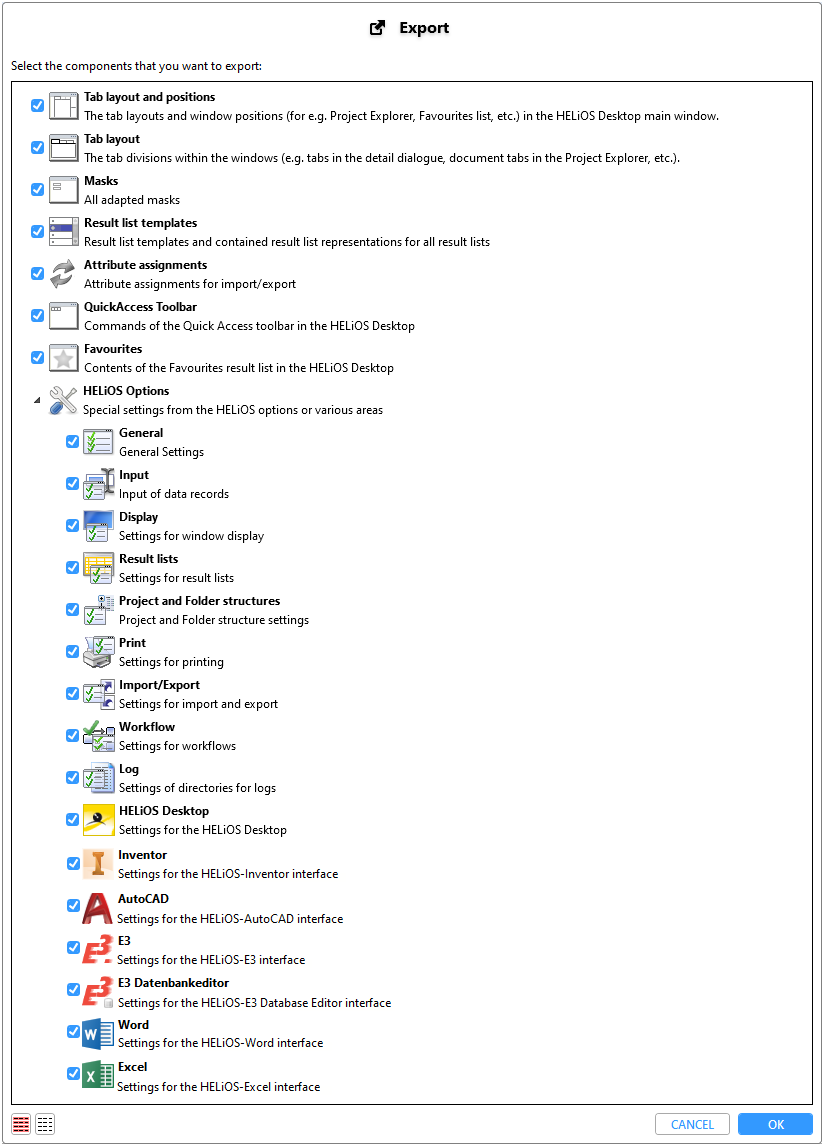Disable the Print checkbox
824x1146 pixels.
click(x=72, y=652)
